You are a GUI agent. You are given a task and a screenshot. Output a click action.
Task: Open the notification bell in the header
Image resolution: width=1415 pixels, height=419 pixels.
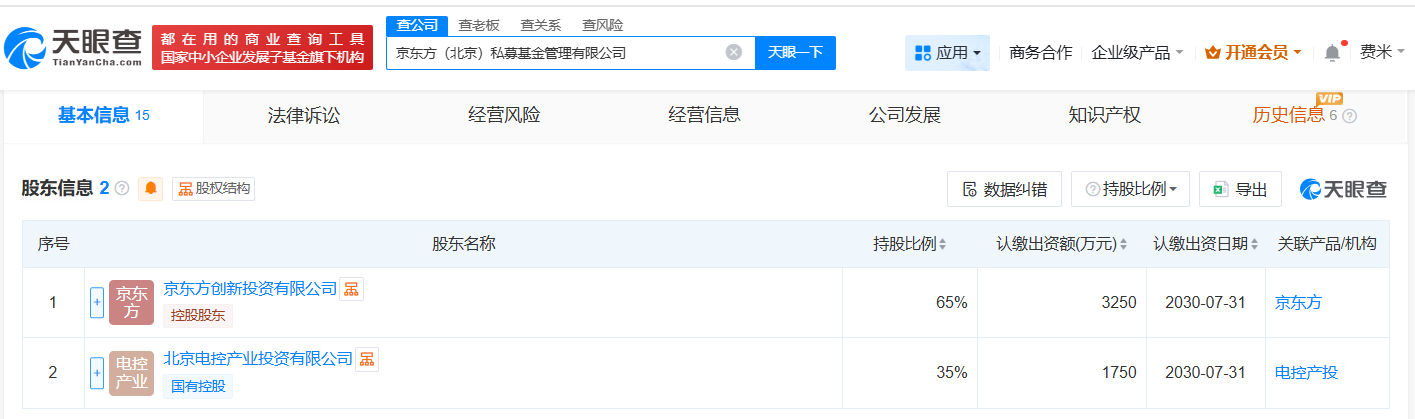click(x=1332, y=53)
